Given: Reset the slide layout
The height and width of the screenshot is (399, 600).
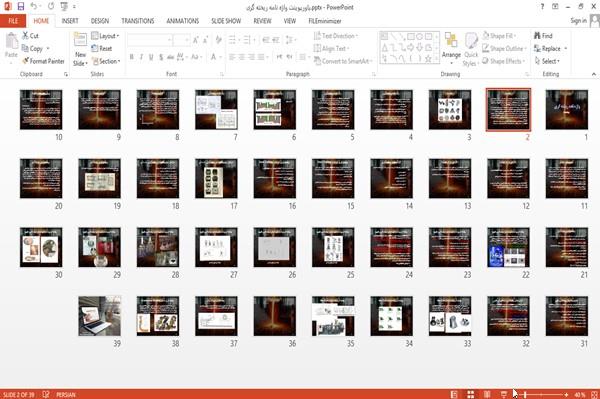Looking at the screenshot, I should click(x=102, y=49).
